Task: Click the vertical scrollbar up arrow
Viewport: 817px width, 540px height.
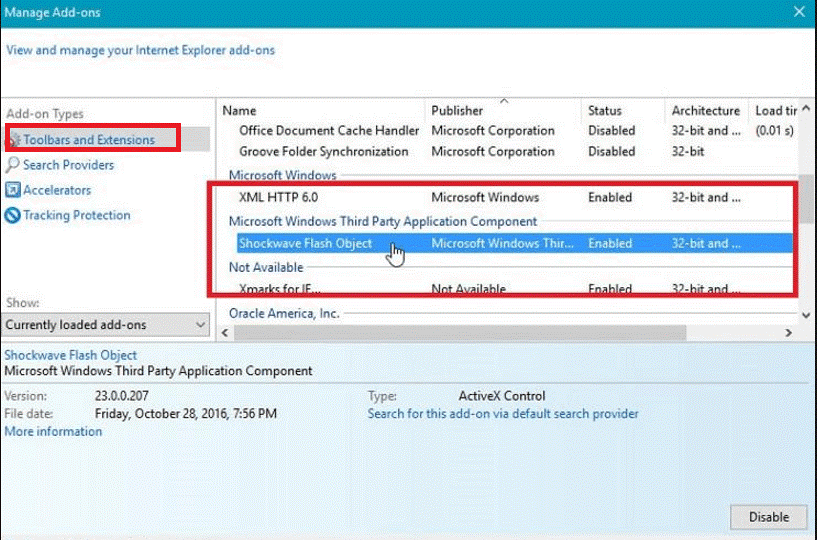Action: coord(806,108)
